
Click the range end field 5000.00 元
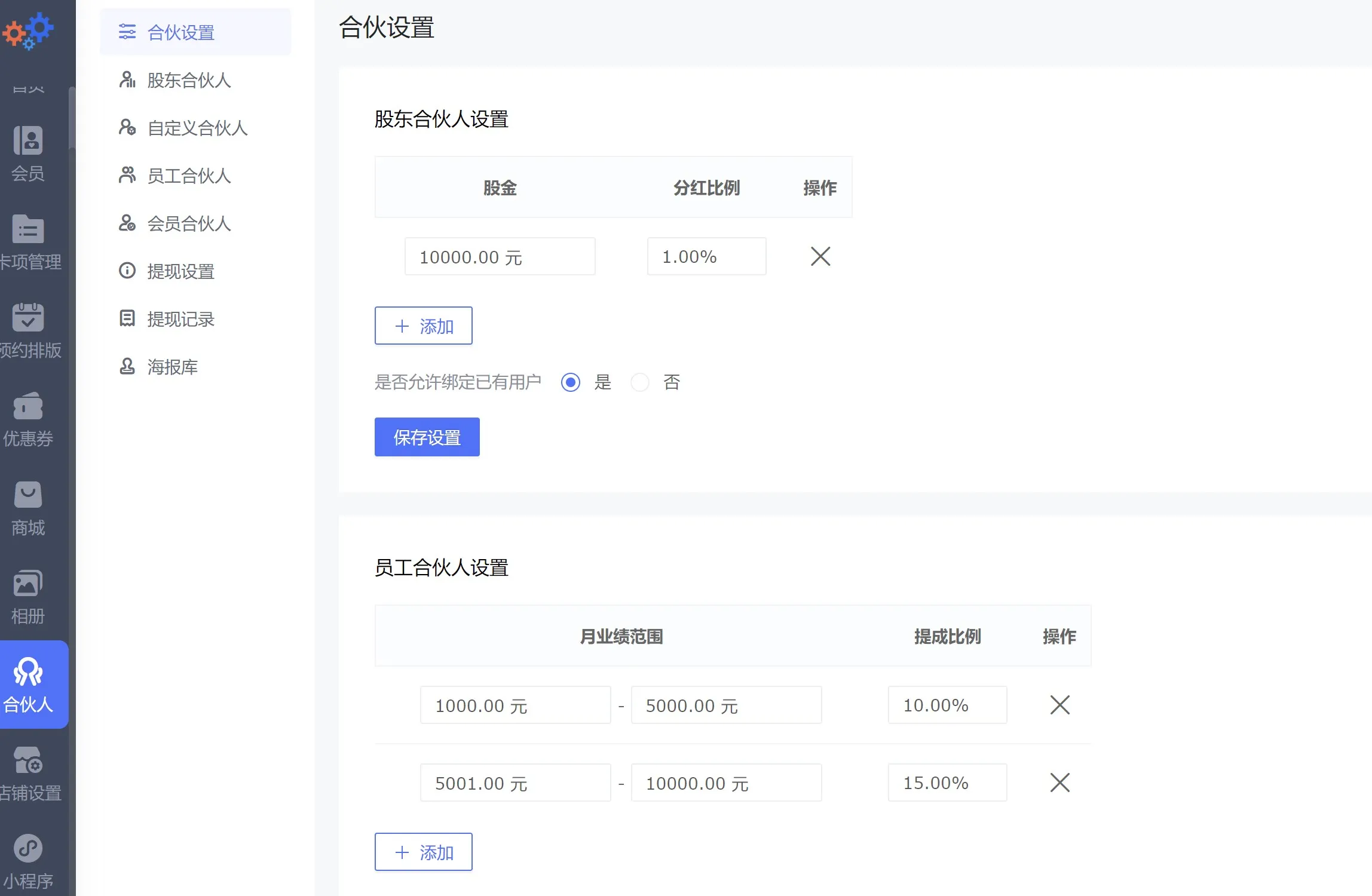tap(727, 705)
